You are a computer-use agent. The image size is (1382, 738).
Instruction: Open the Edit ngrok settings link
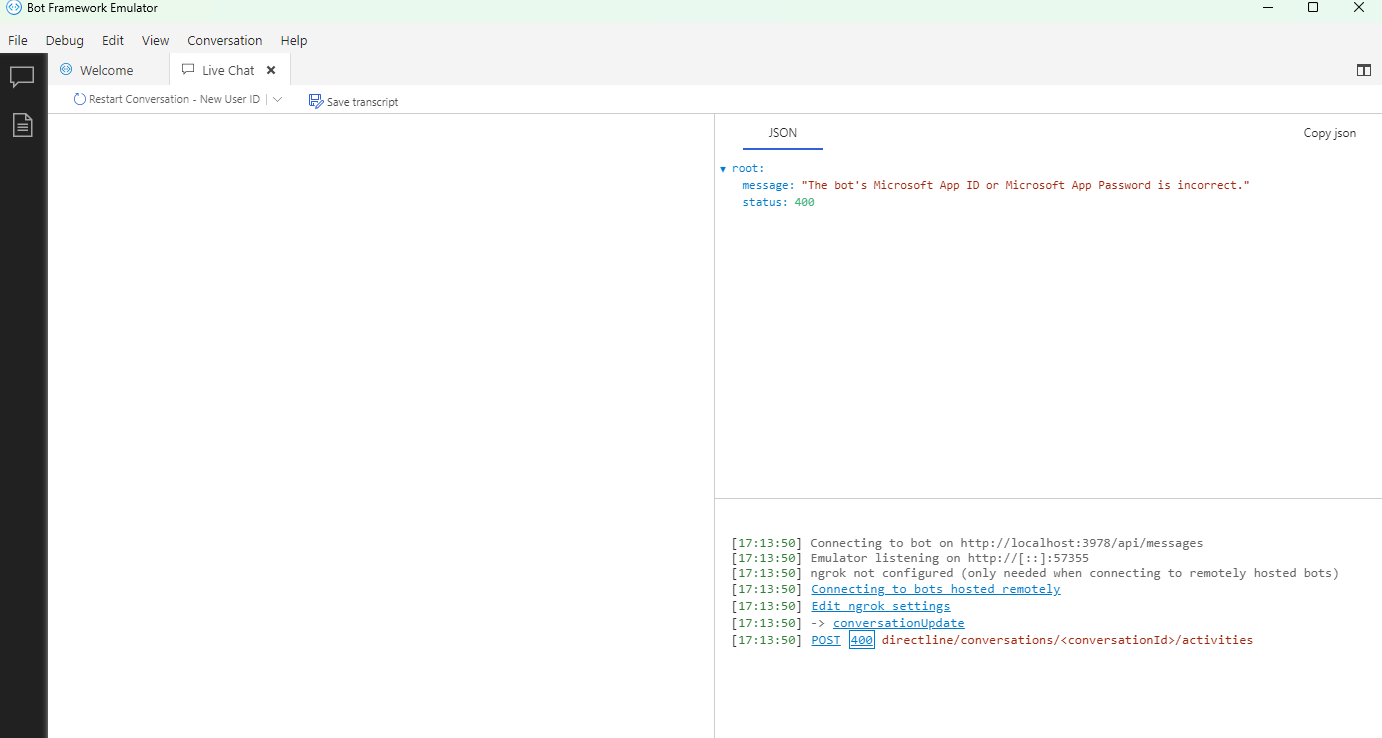[881, 606]
